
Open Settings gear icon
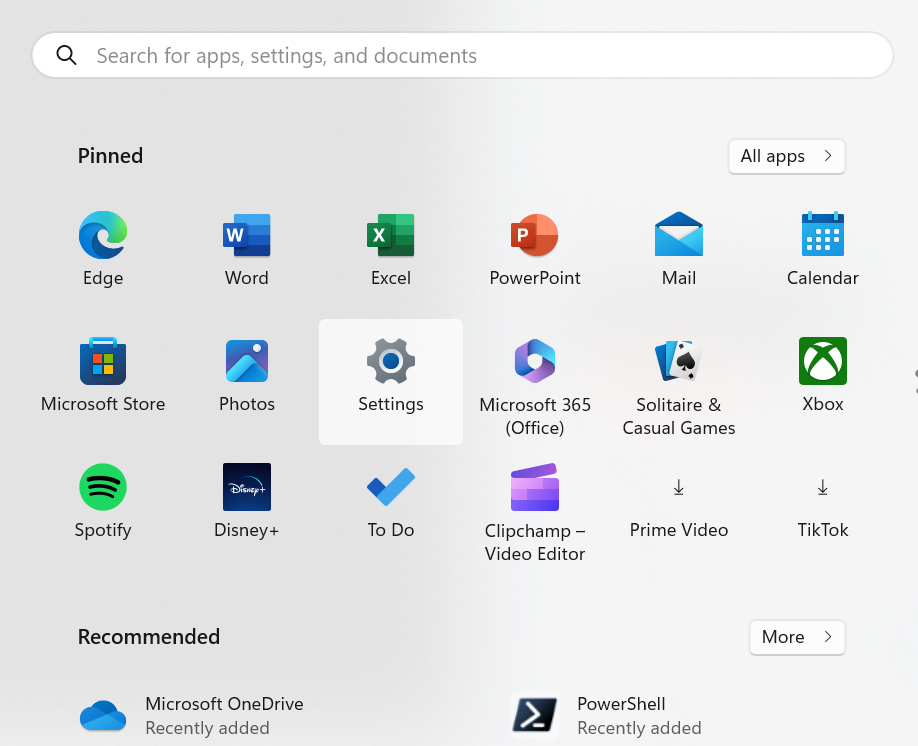click(x=391, y=361)
